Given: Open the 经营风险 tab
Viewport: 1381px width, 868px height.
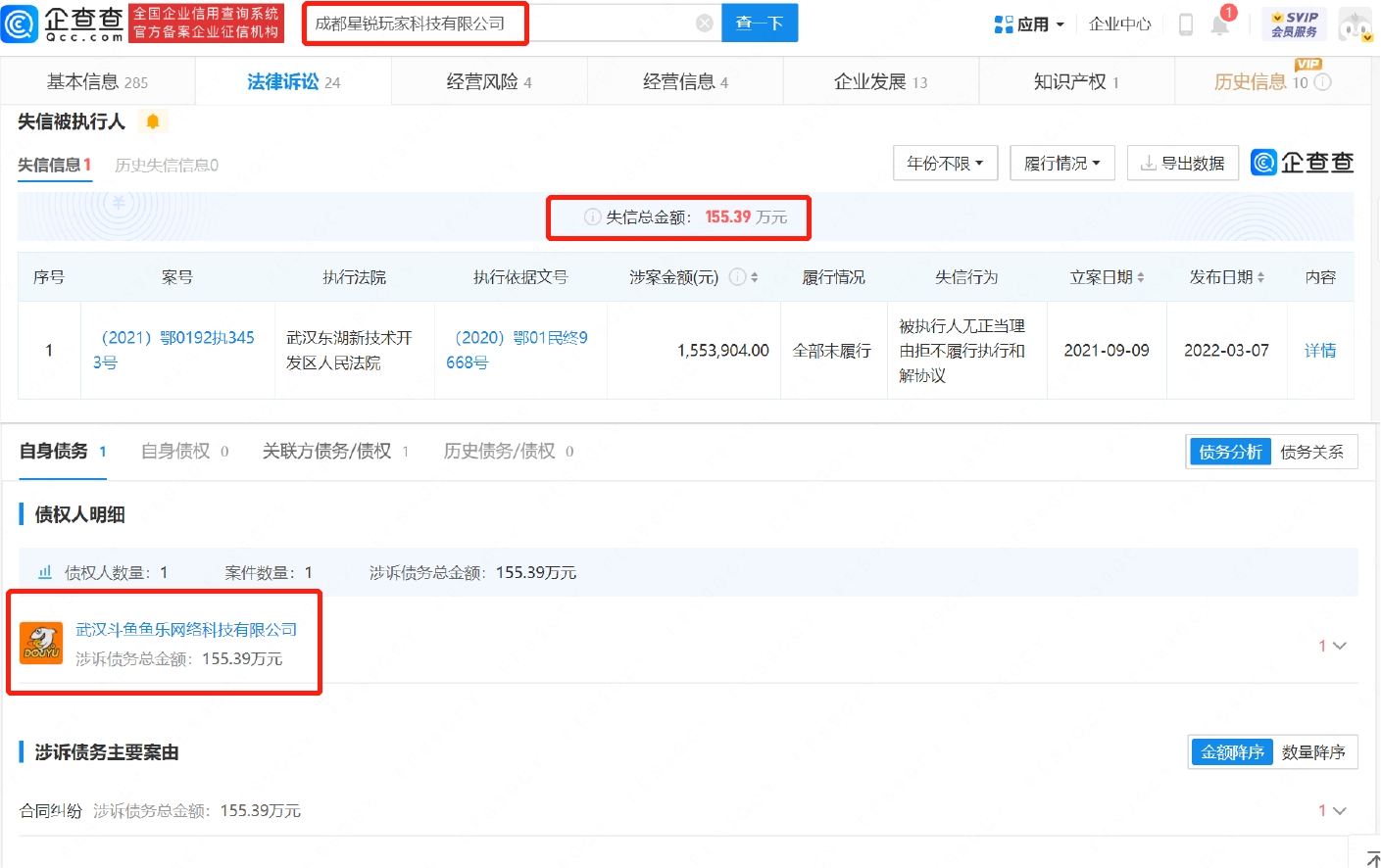Looking at the screenshot, I should 489,81.
